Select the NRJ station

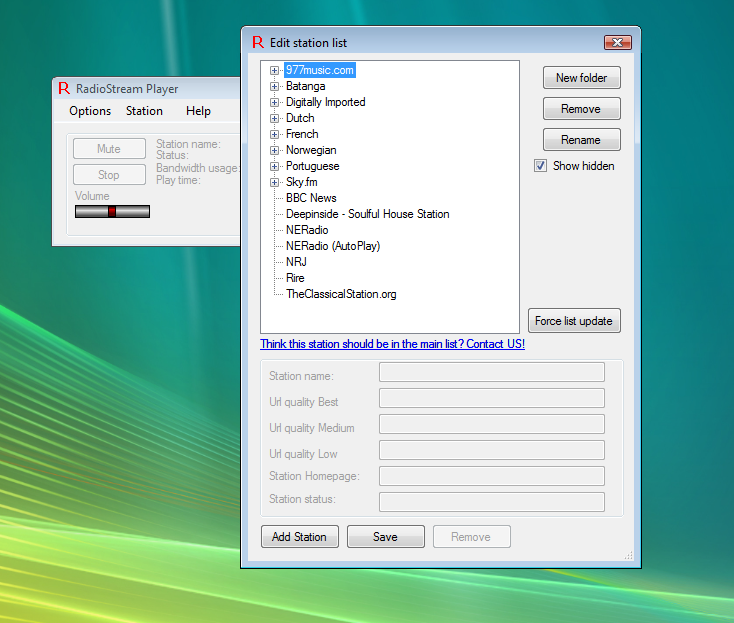tap(296, 262)
